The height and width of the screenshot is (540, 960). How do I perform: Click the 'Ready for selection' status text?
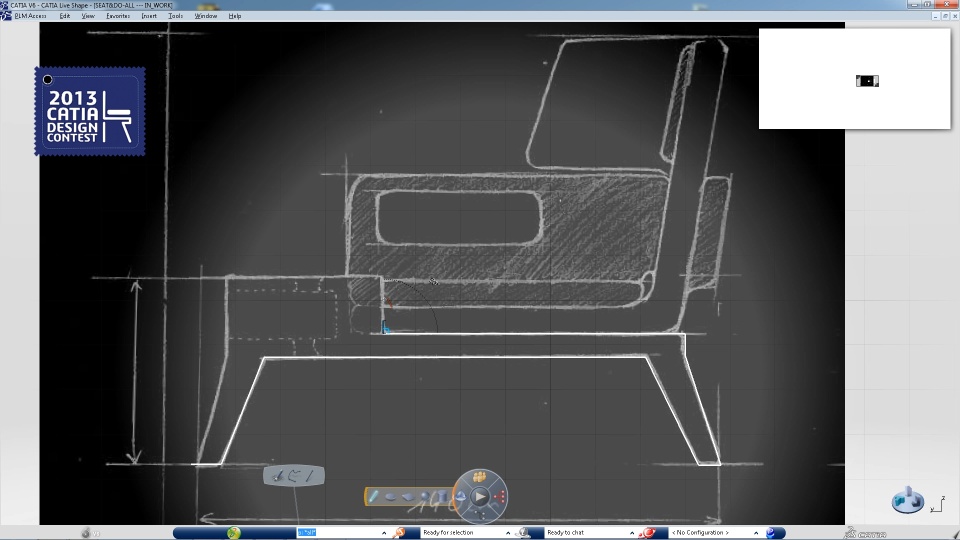click(x=448, y=533)
